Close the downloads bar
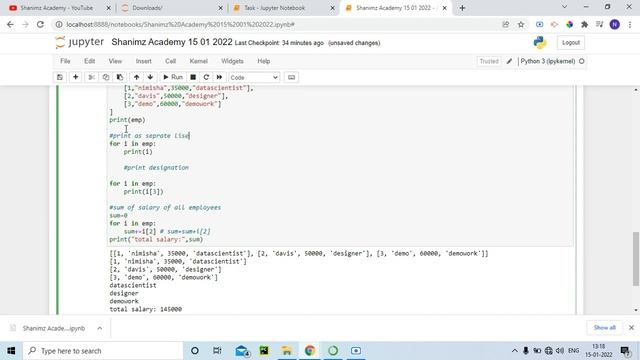Viewport: 640px width, 360px height. tap(631, 328)
